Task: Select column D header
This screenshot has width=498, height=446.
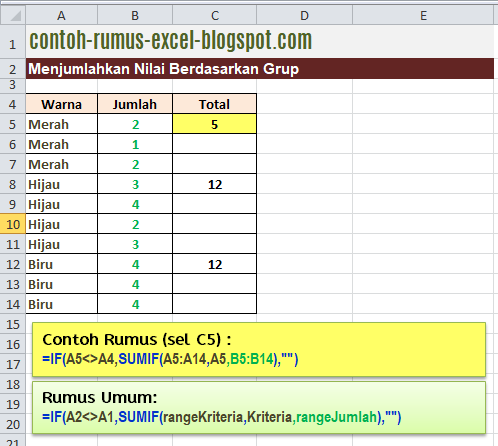Action: pyautogui.click(x=304, y=15)
